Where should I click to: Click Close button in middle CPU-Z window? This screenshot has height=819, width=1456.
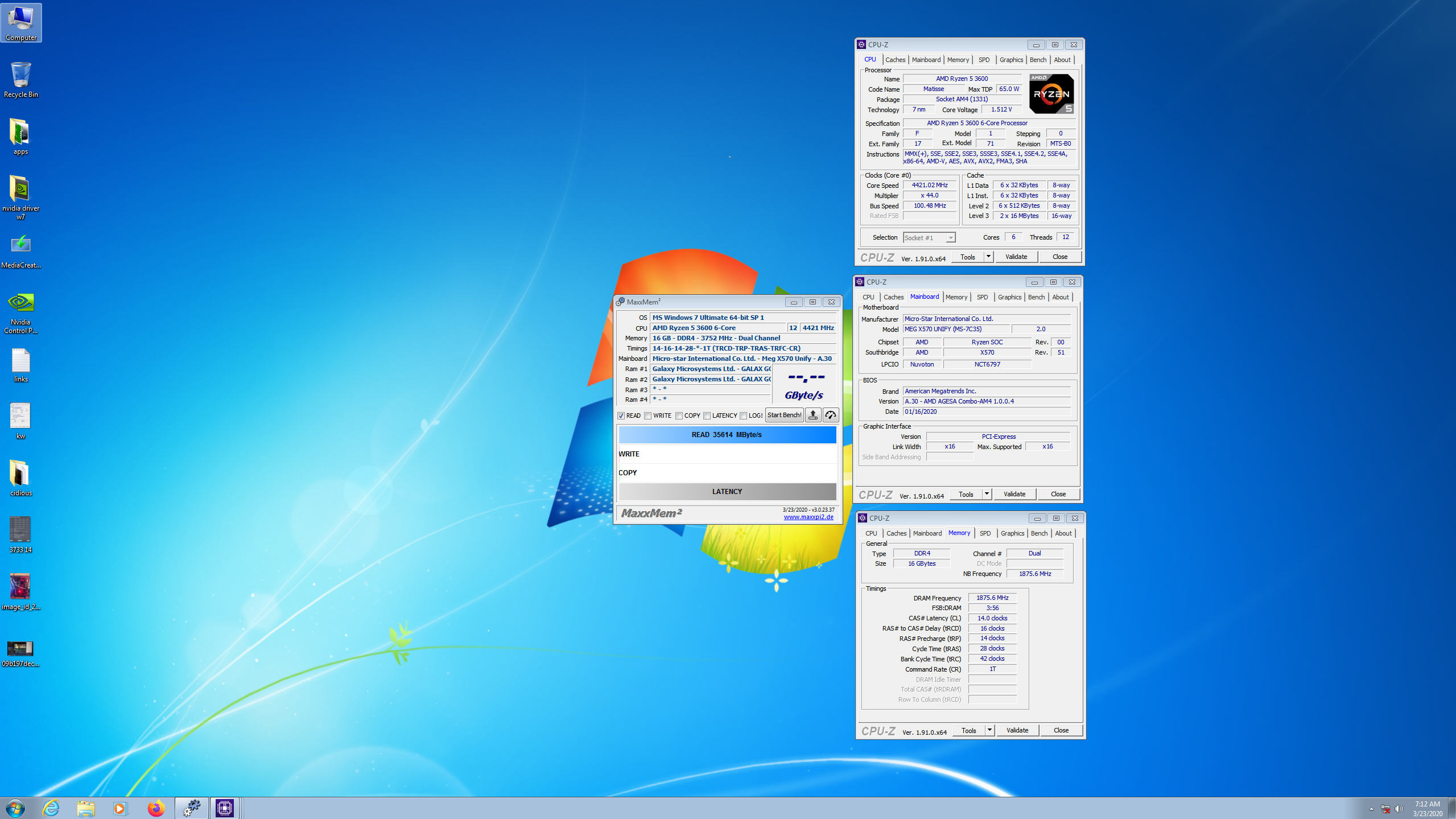1058,494
